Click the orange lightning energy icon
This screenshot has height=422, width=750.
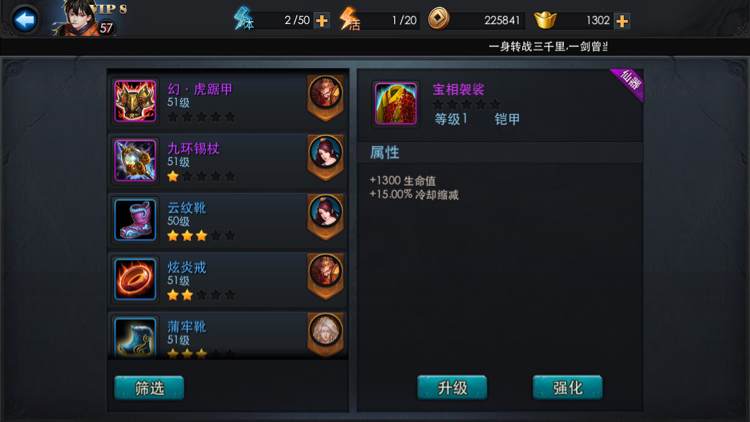349,19
